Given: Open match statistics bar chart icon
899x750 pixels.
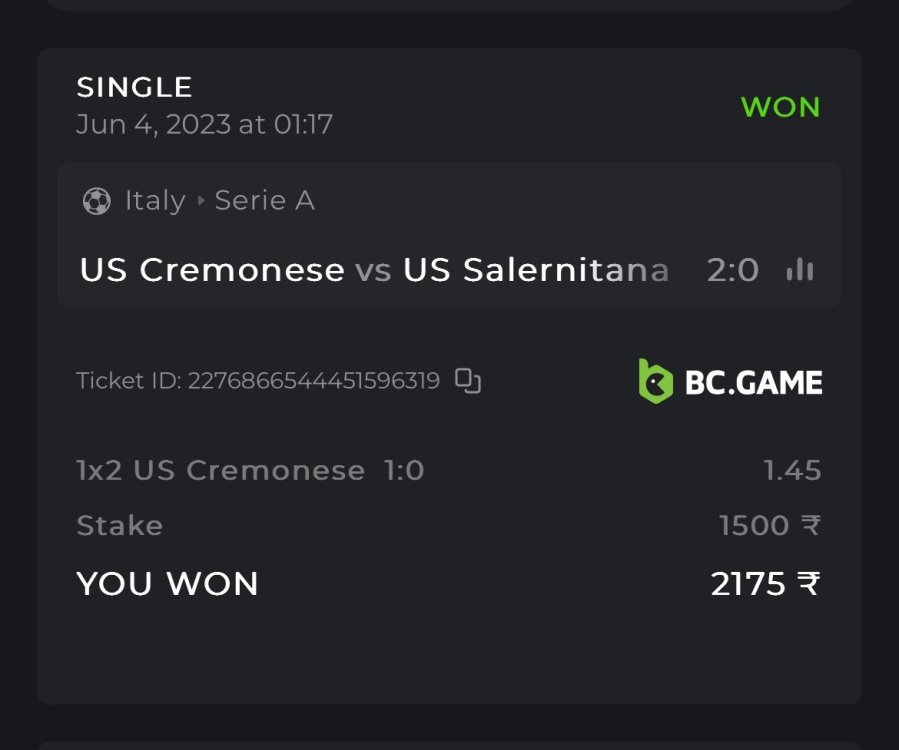Looking at the screenshot, I should click(799, 270).
